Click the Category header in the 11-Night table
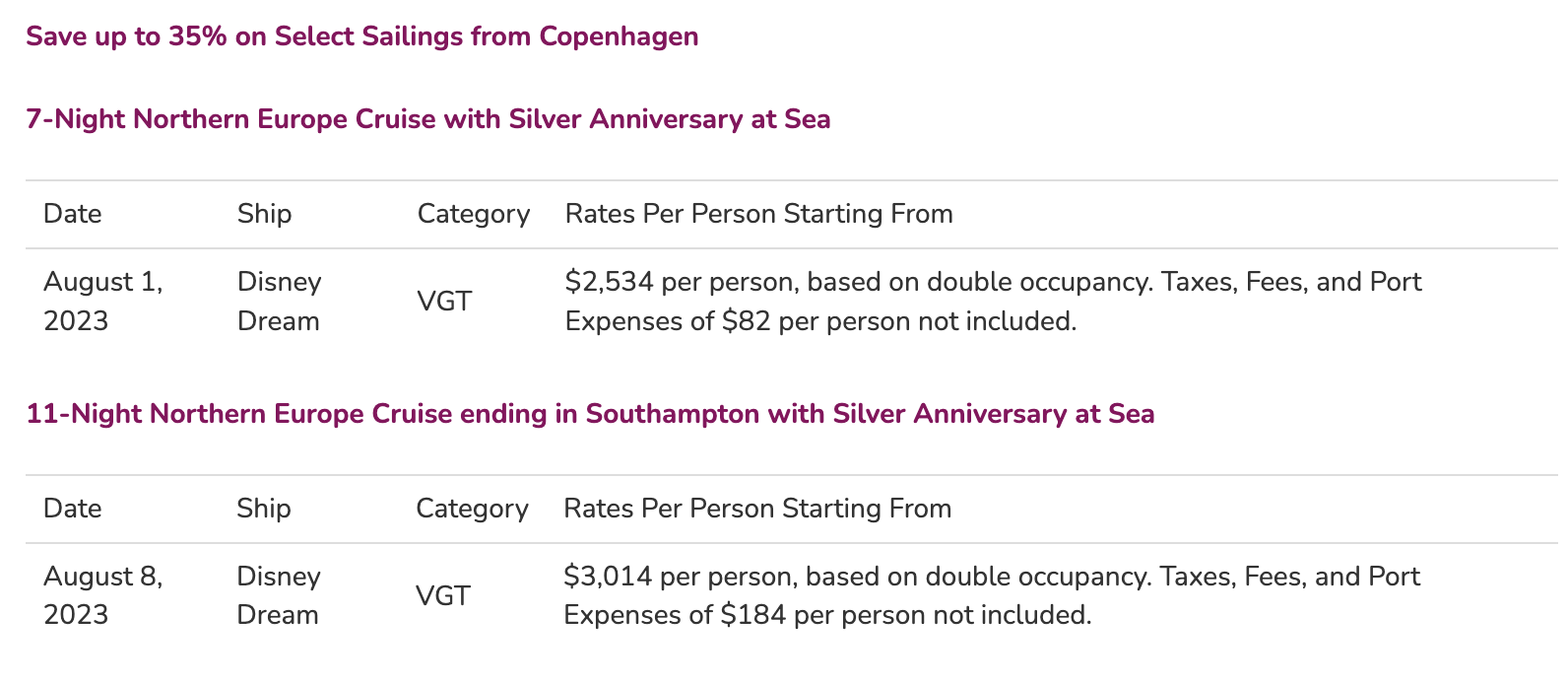 pyautogui.click(x=472, y=509)
